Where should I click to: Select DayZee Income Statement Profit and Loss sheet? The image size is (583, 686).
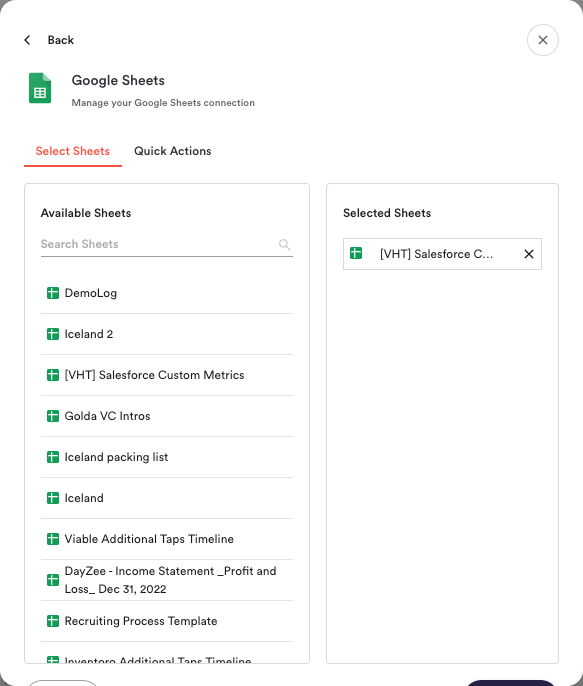[x=167, y=580]
